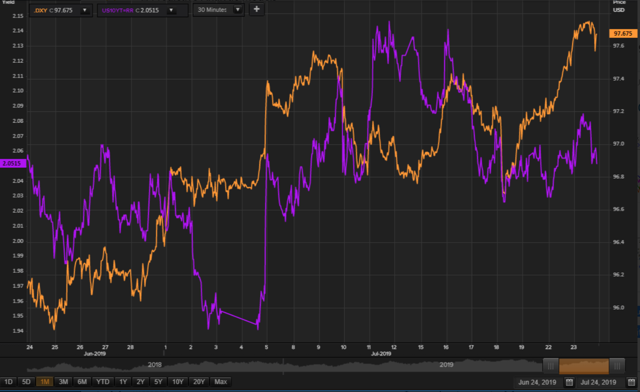Click the highlighted orange navigator window
The image size is (640, 392).
click(584, 366)
